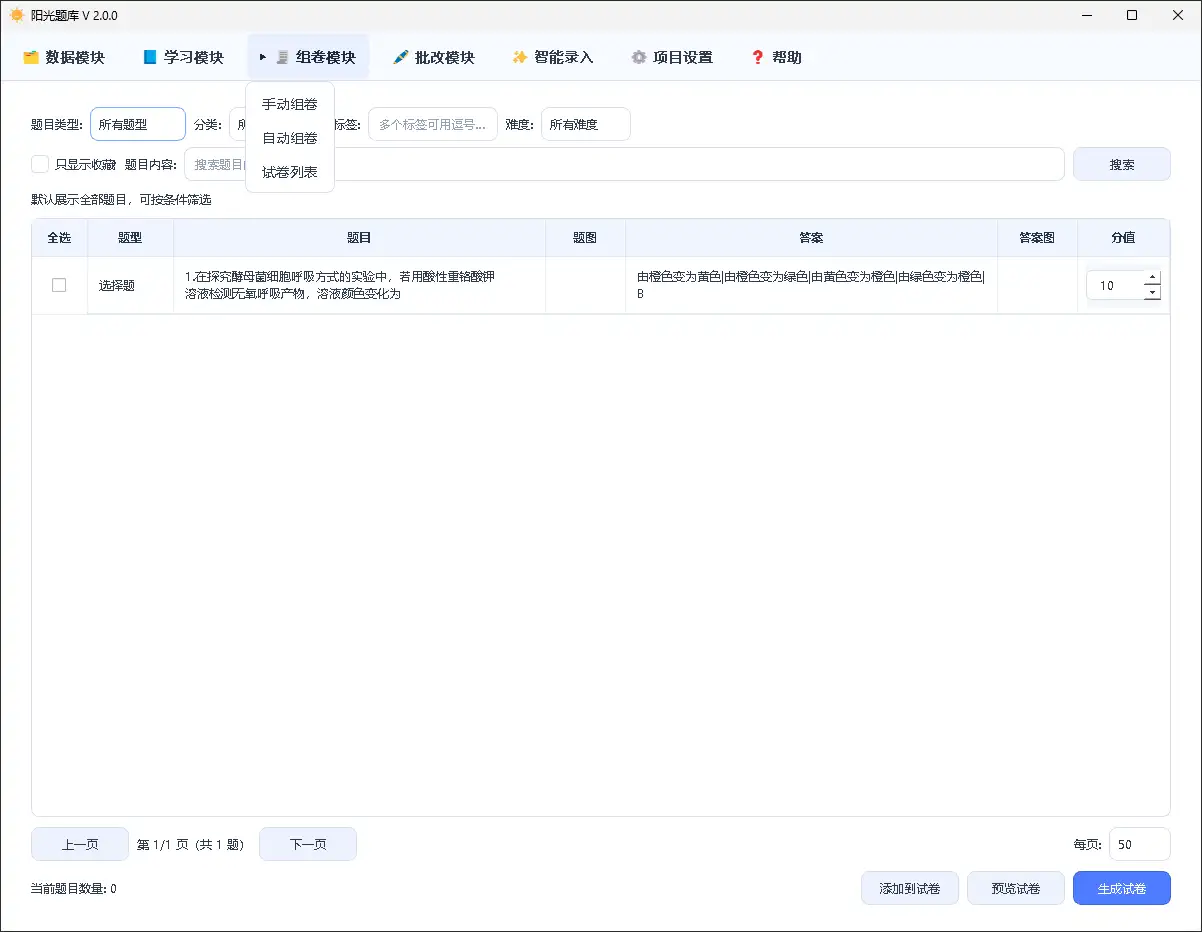Click the sparkle icon of 智能录入
This screenshot has height=932, width=1202.
tap(519, 58)
